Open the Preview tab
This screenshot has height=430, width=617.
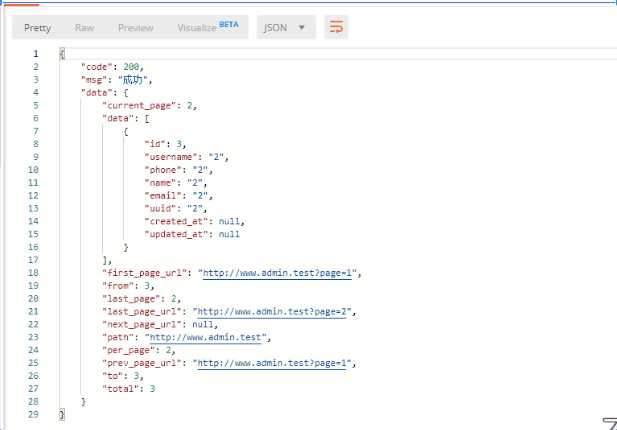(x=136, y=28)
